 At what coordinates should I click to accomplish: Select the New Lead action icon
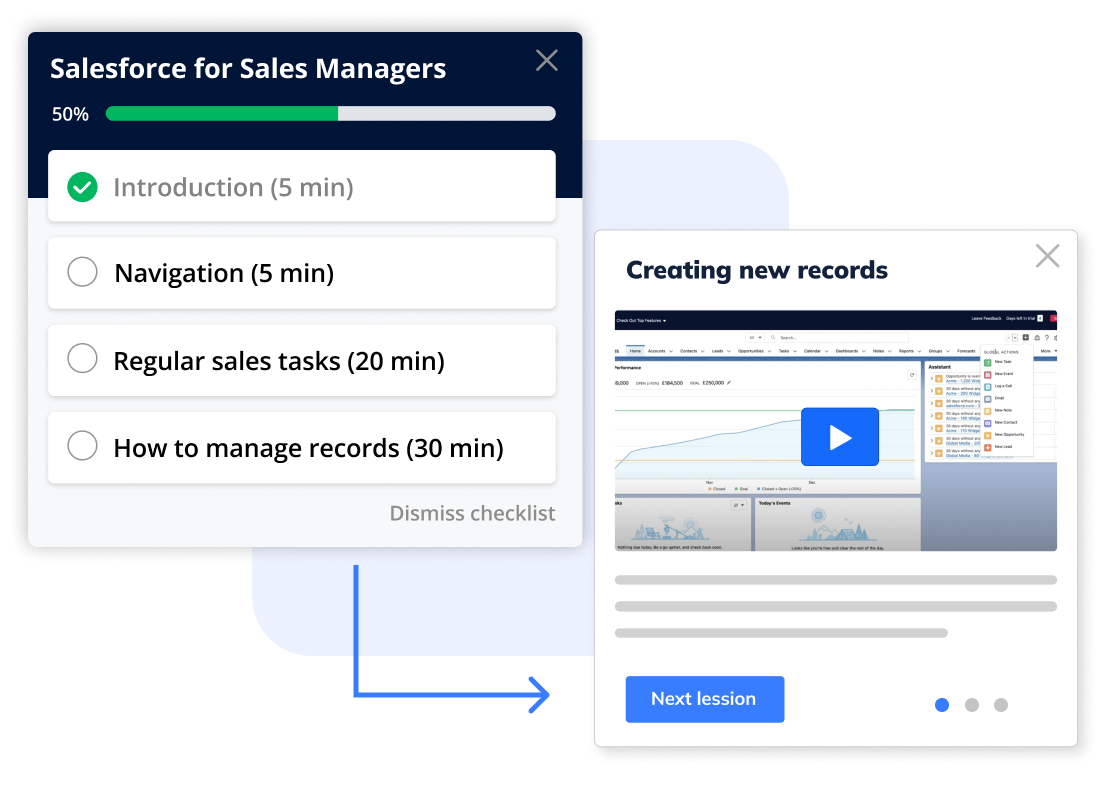(x=987, y=447)
